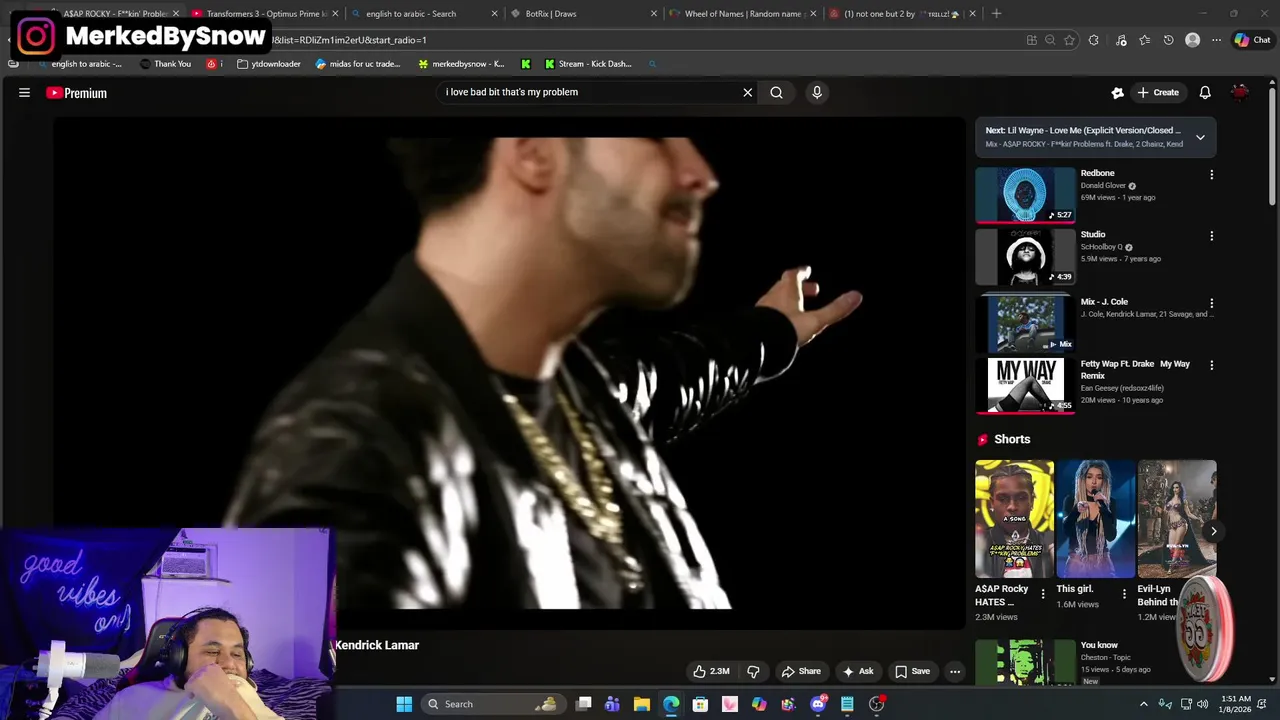Start voice search with microphone icon
Viewport: 1280px width, 720px height.
[817, 92]
